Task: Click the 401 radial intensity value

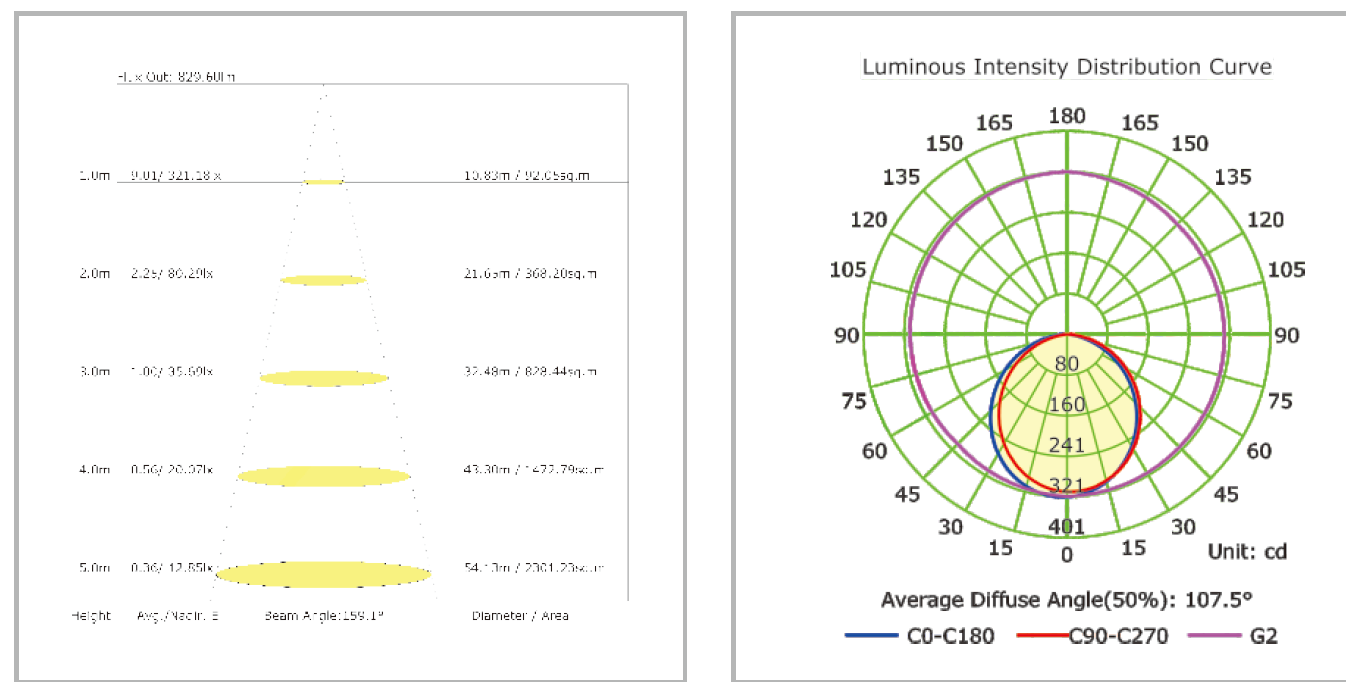Action: (x=1067, y=526)
